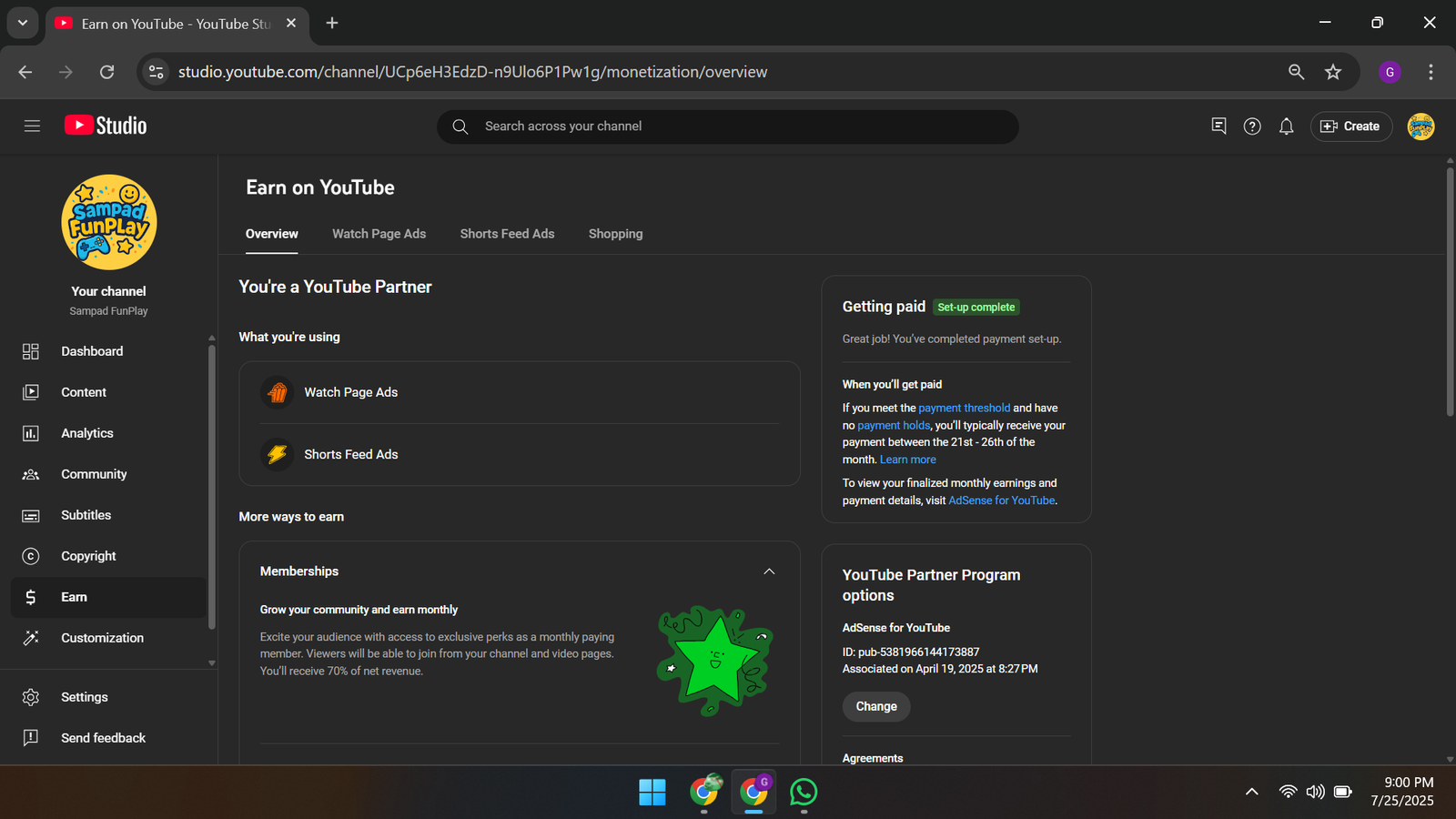
Task: Switch to the Shopping tab
Action: [615, 234]
